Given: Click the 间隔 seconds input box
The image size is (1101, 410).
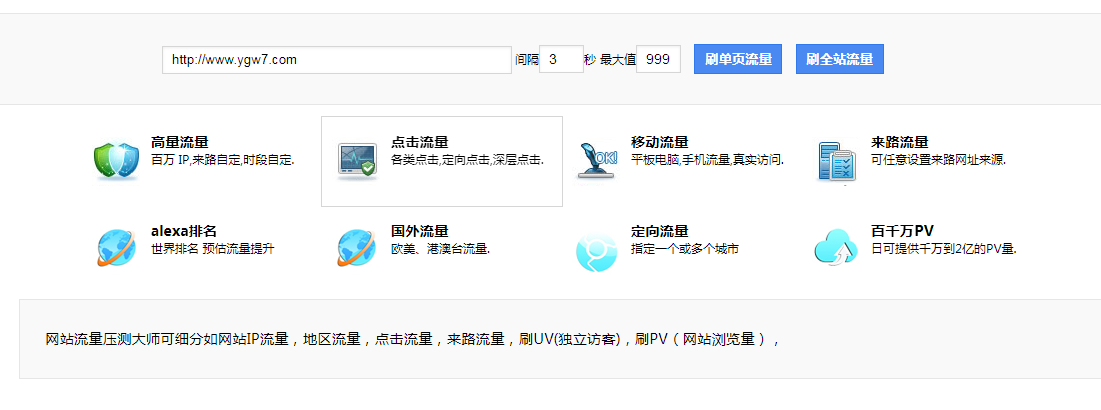Looking at the screenshot, I should coord(561,60).
